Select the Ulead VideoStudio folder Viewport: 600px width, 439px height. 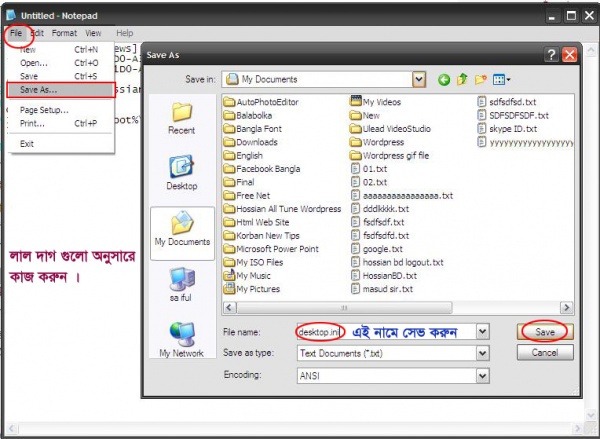[x=390, y=129]
